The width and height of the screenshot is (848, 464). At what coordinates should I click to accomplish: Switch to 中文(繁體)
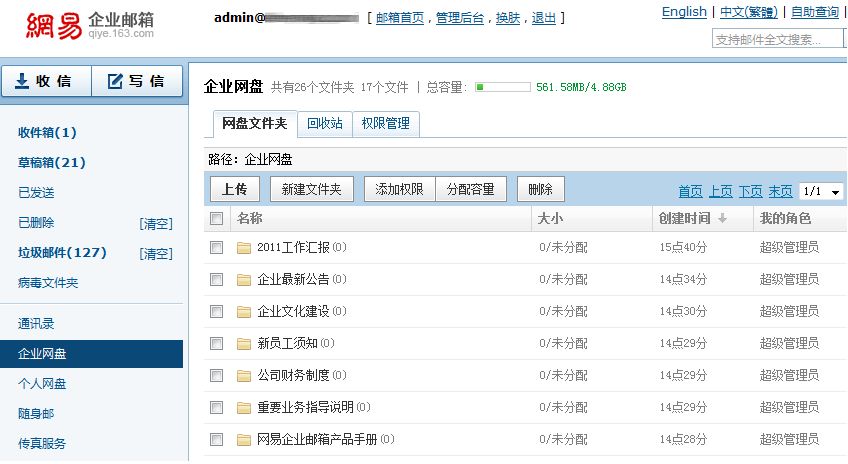[748, 12]
